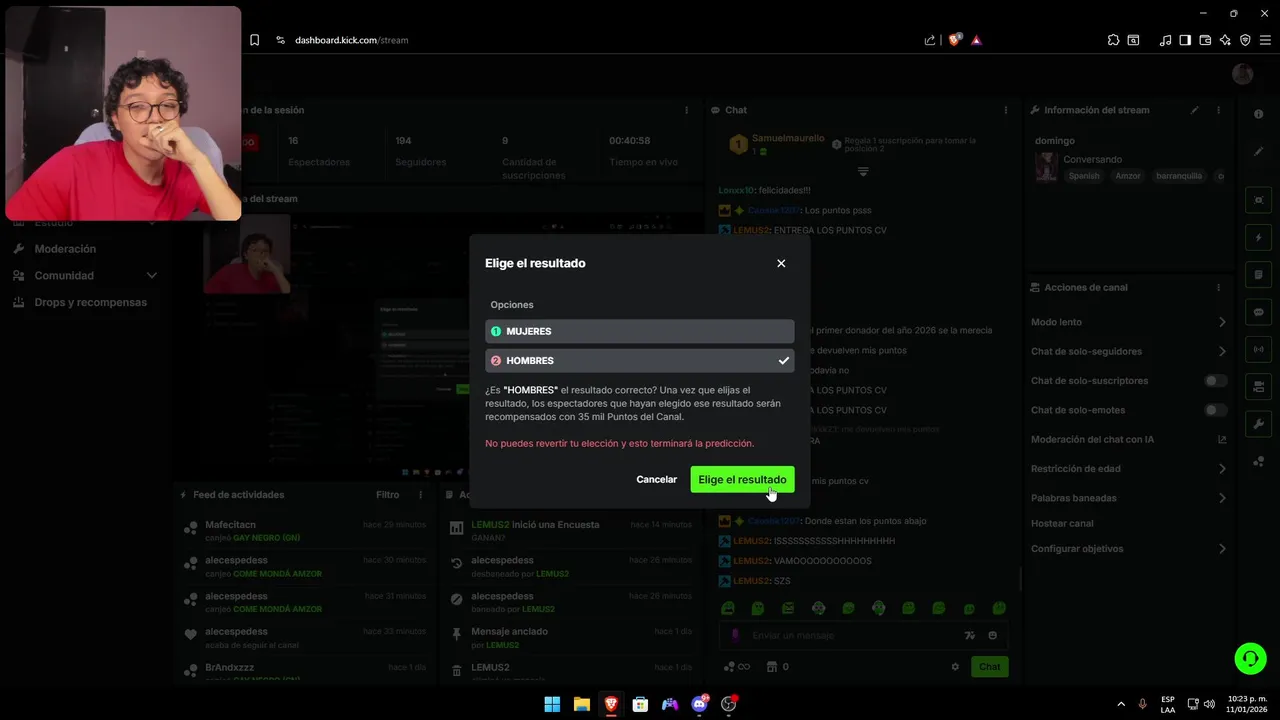The height and width of the screenshot is (720, 1280).
Task: Edit stream info with the pencil icon
Action: pyautogui.click(x=1194, y=110)
